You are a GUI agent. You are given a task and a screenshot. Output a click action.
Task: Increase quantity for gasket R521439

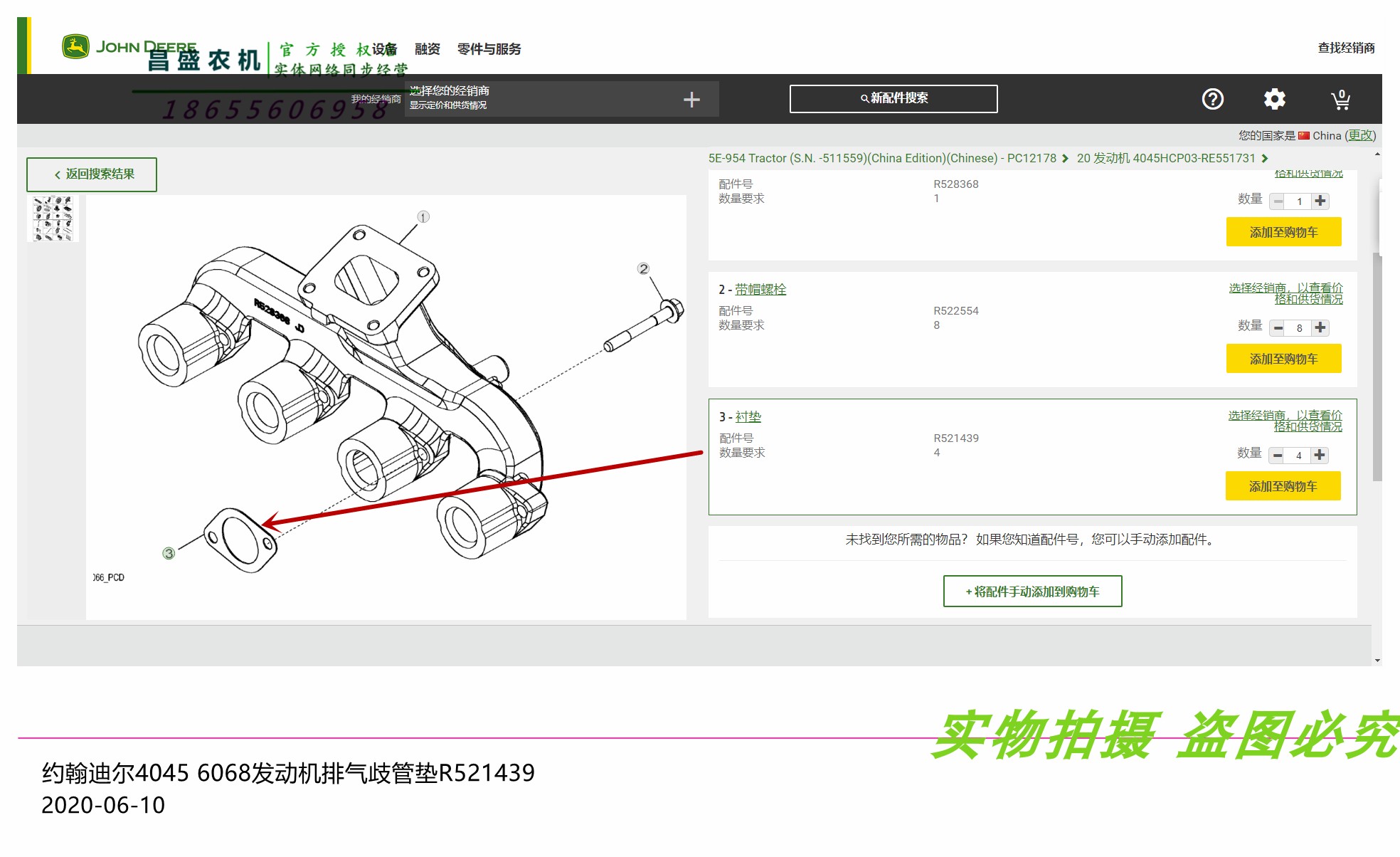1320,455
